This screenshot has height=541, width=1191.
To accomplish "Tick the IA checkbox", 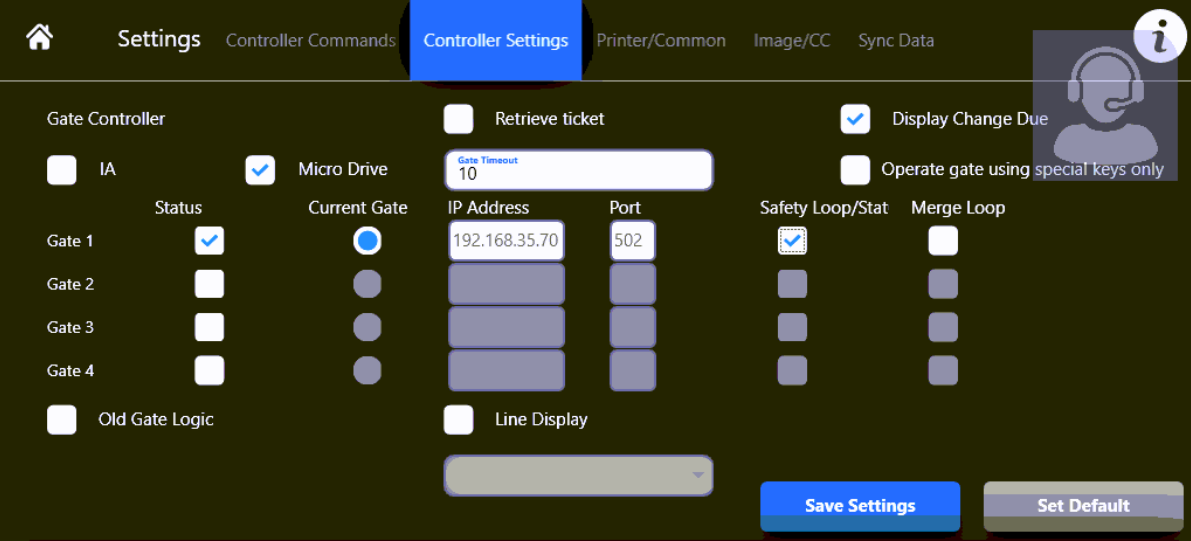I will pos(62,170).
